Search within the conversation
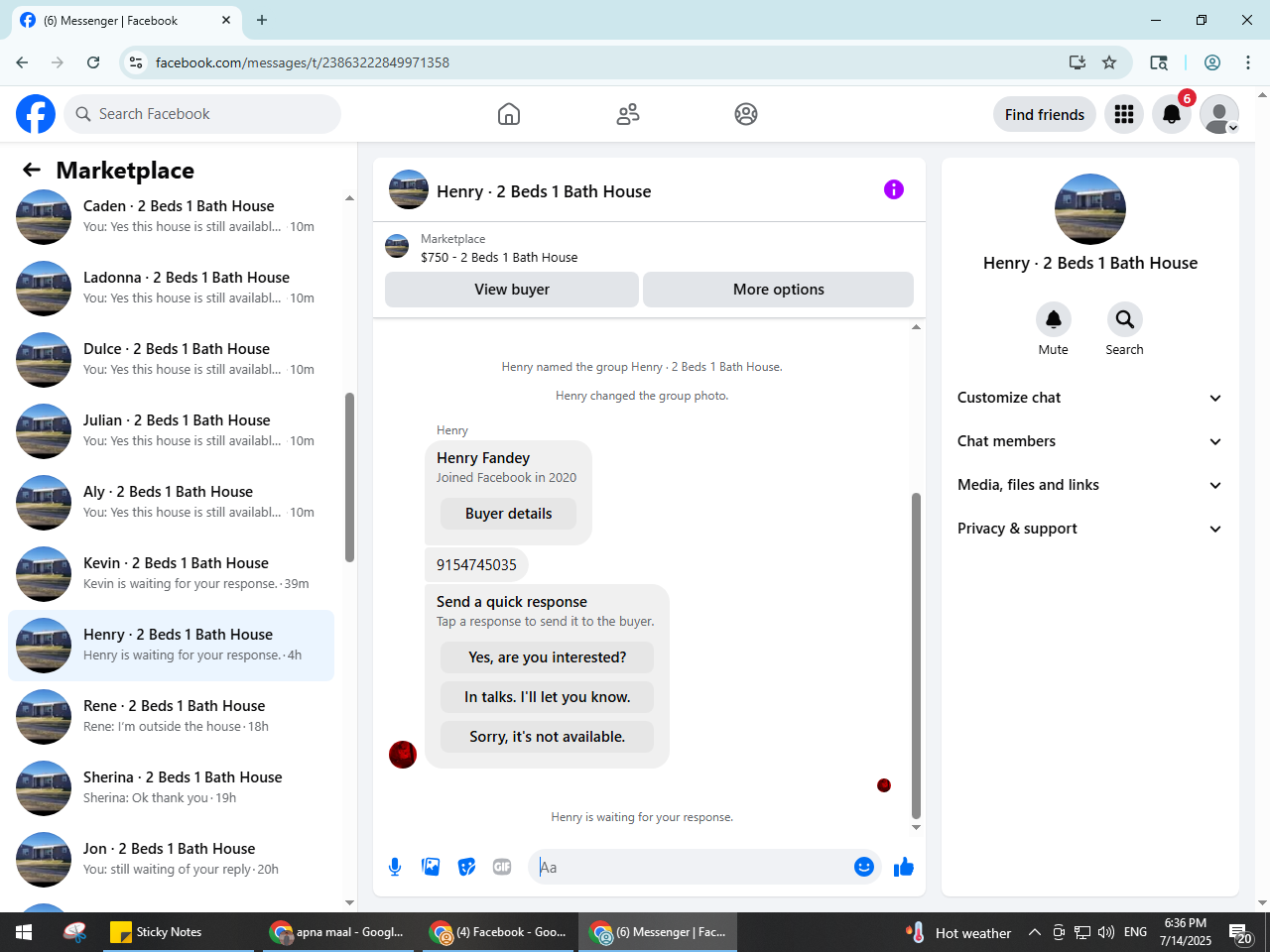Image resolution: width=1270 pixels, height=952 pixels. [x=1125, y=319]
